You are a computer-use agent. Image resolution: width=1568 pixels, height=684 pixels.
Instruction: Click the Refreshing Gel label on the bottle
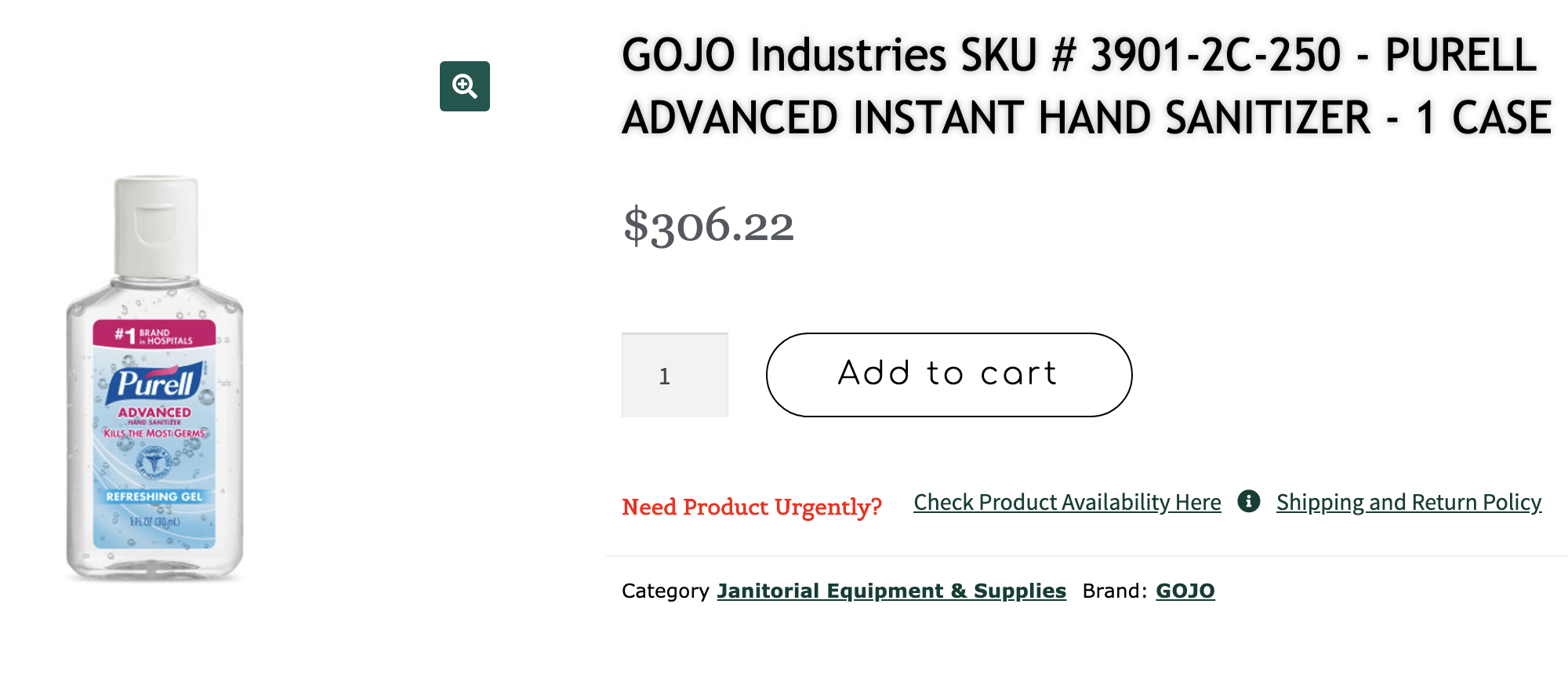click(154, 497)
